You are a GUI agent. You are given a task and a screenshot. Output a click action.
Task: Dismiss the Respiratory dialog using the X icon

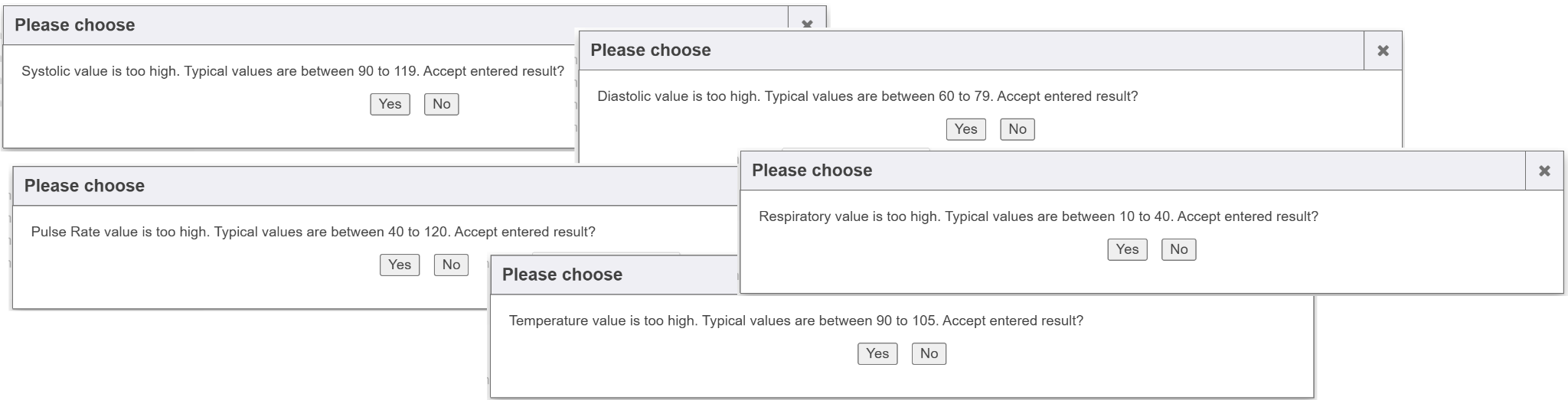point(1544,171)
